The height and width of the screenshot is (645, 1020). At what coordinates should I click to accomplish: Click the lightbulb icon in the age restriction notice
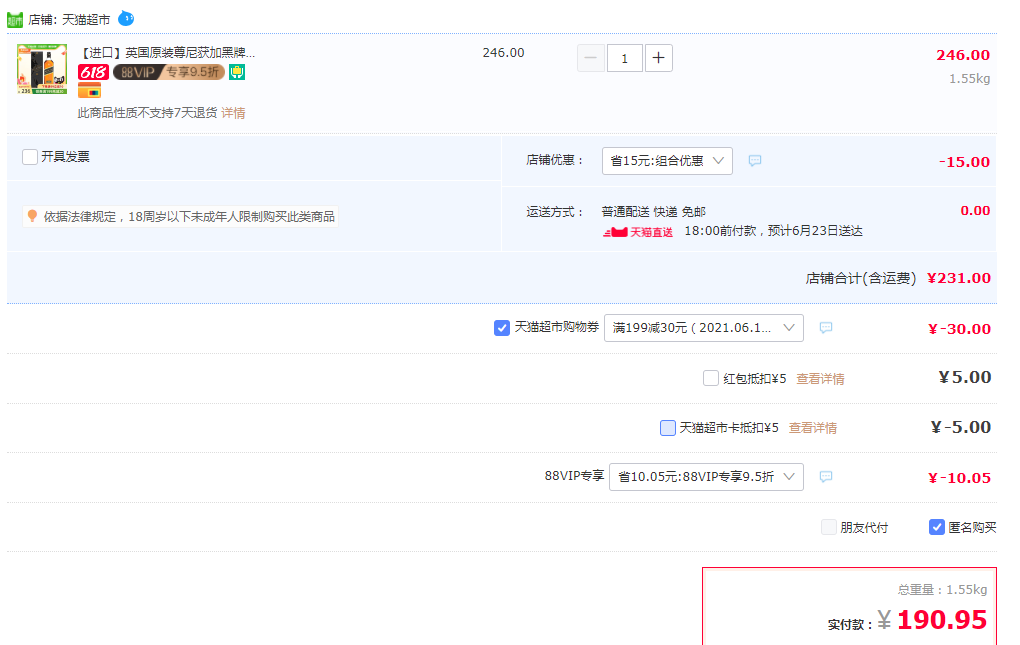(32, 216)
